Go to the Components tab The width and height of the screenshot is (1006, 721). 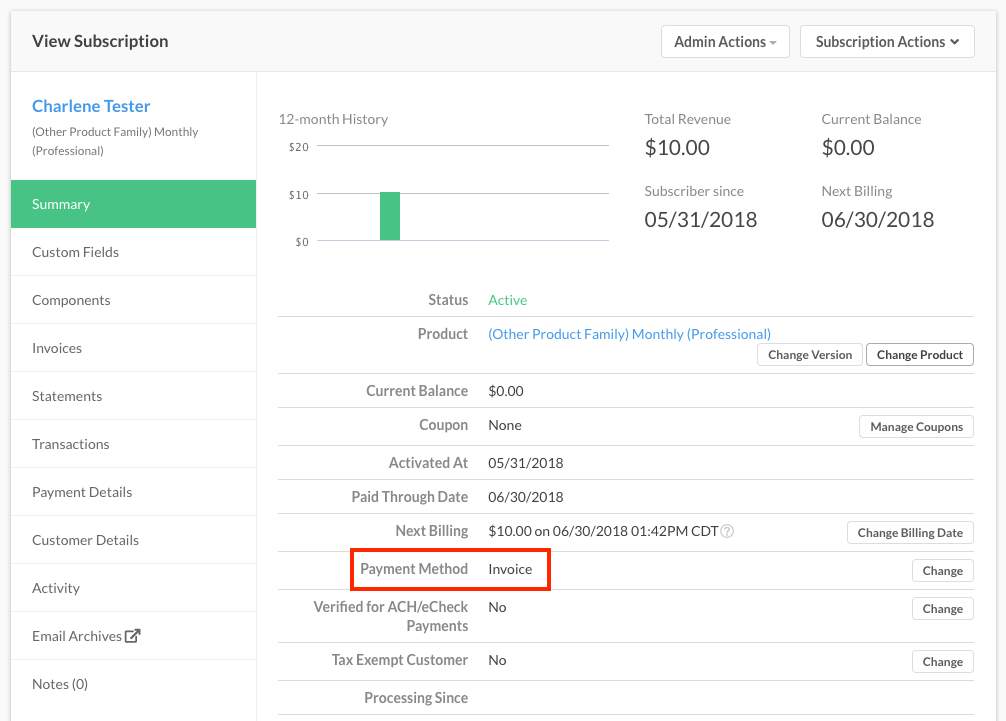71,300
